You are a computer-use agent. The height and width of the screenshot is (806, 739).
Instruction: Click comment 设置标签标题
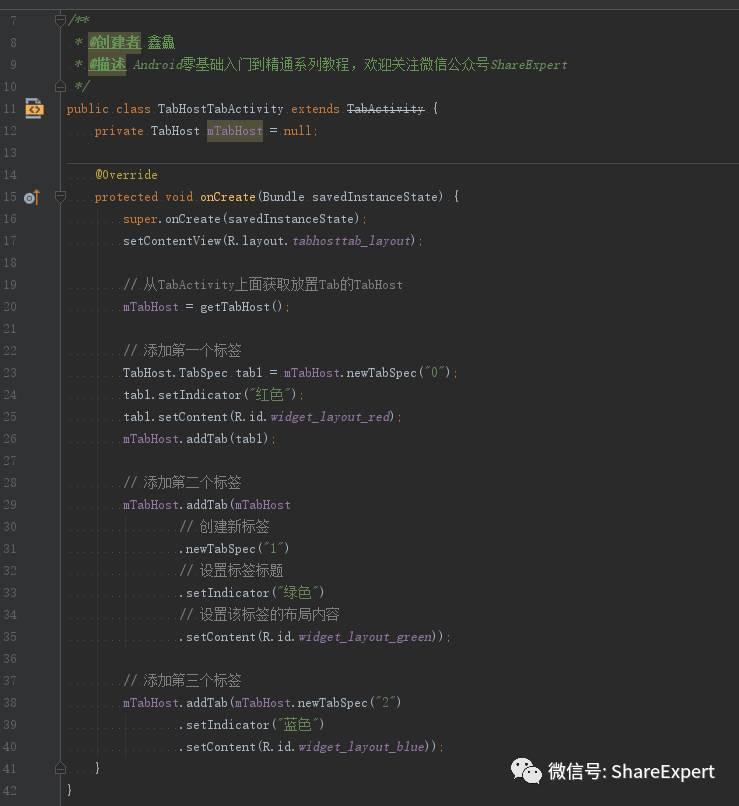(x=231, y=571)
